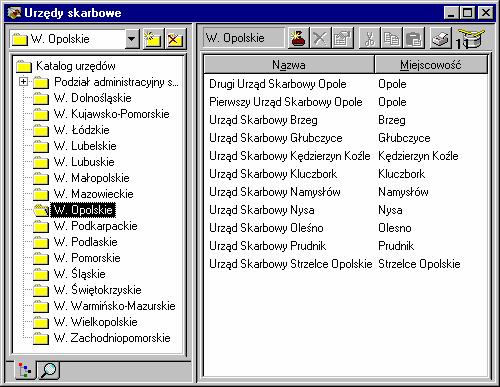Screen dimensions: 500x387
Task: Sort the list by the Nazwa column
Action: [x=289, y=64]
